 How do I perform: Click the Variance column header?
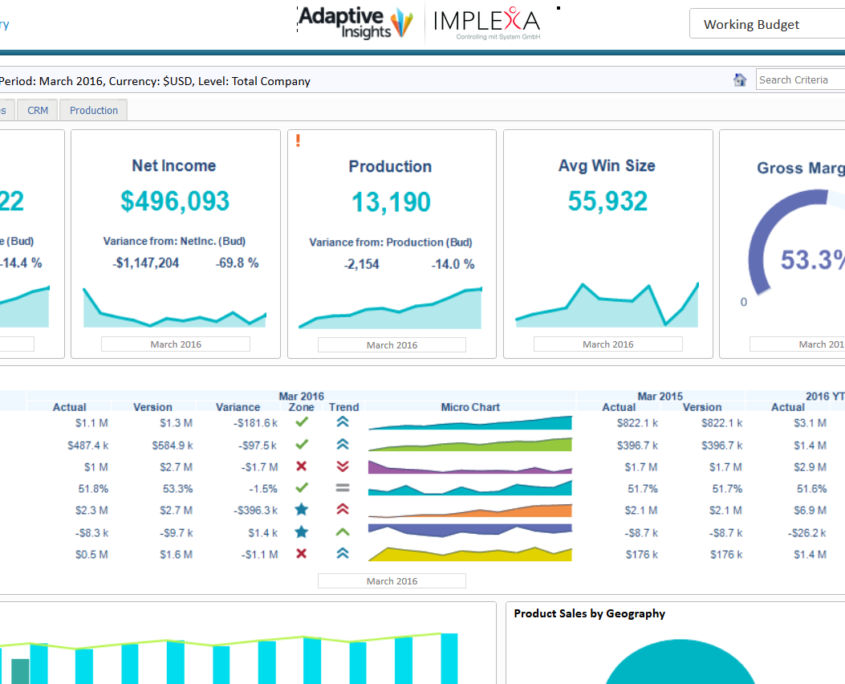click(x=238, y=407)
